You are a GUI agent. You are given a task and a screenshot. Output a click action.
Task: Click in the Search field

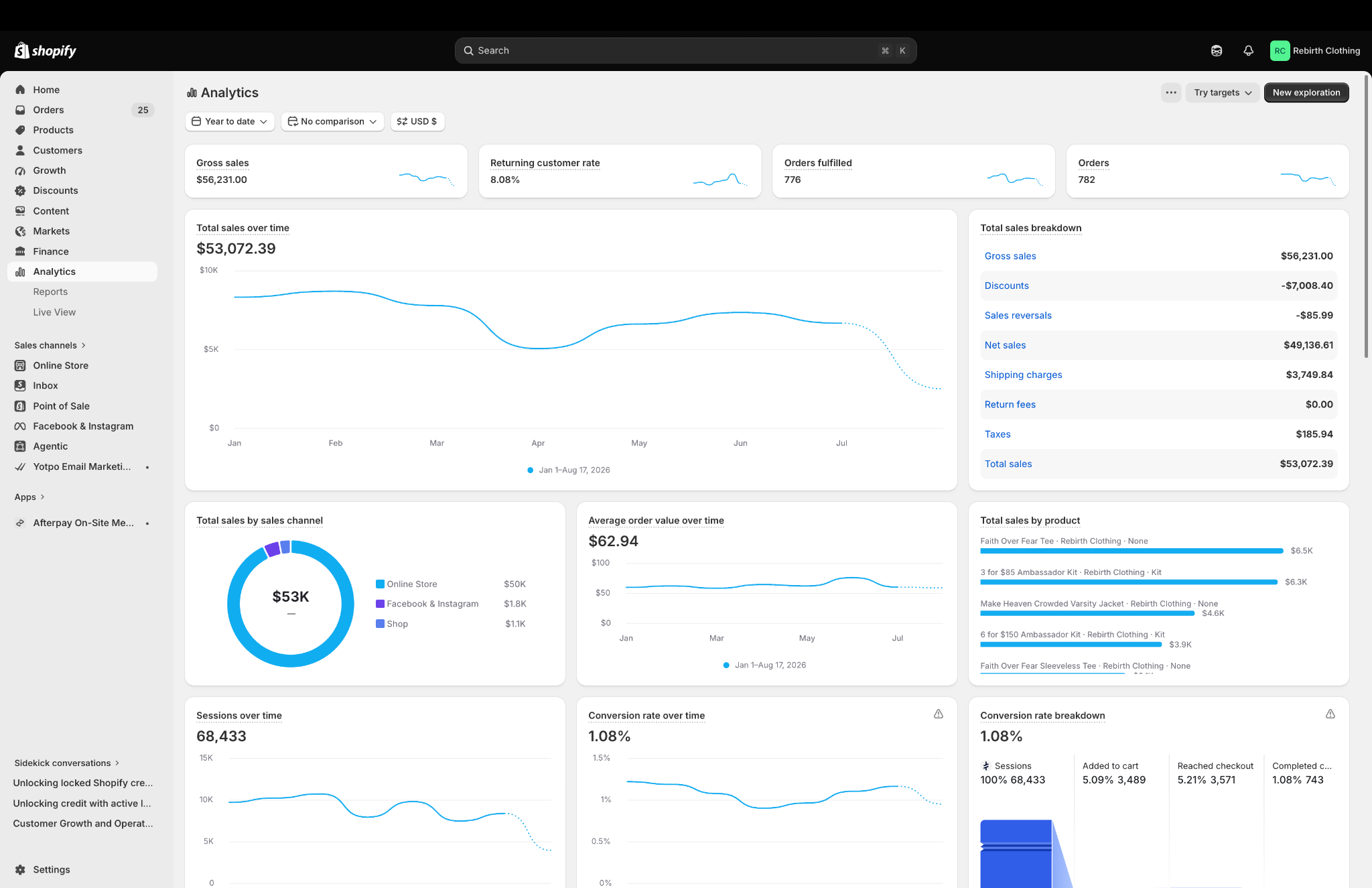pos(685,51)
